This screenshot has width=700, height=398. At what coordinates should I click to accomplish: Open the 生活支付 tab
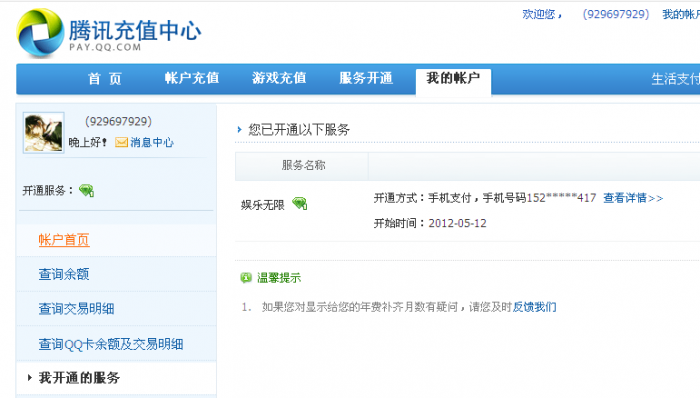(x=675, y=79)
